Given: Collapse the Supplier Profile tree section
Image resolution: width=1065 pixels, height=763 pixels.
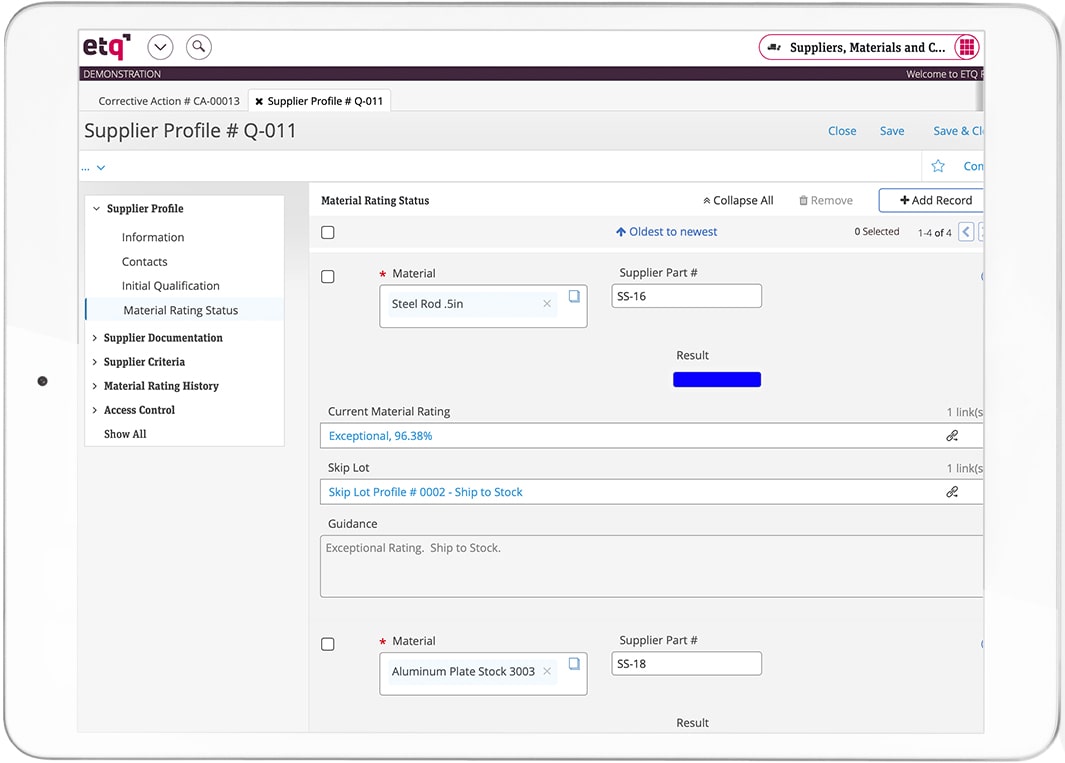Looking at the screenshot, I should (96, 209).
